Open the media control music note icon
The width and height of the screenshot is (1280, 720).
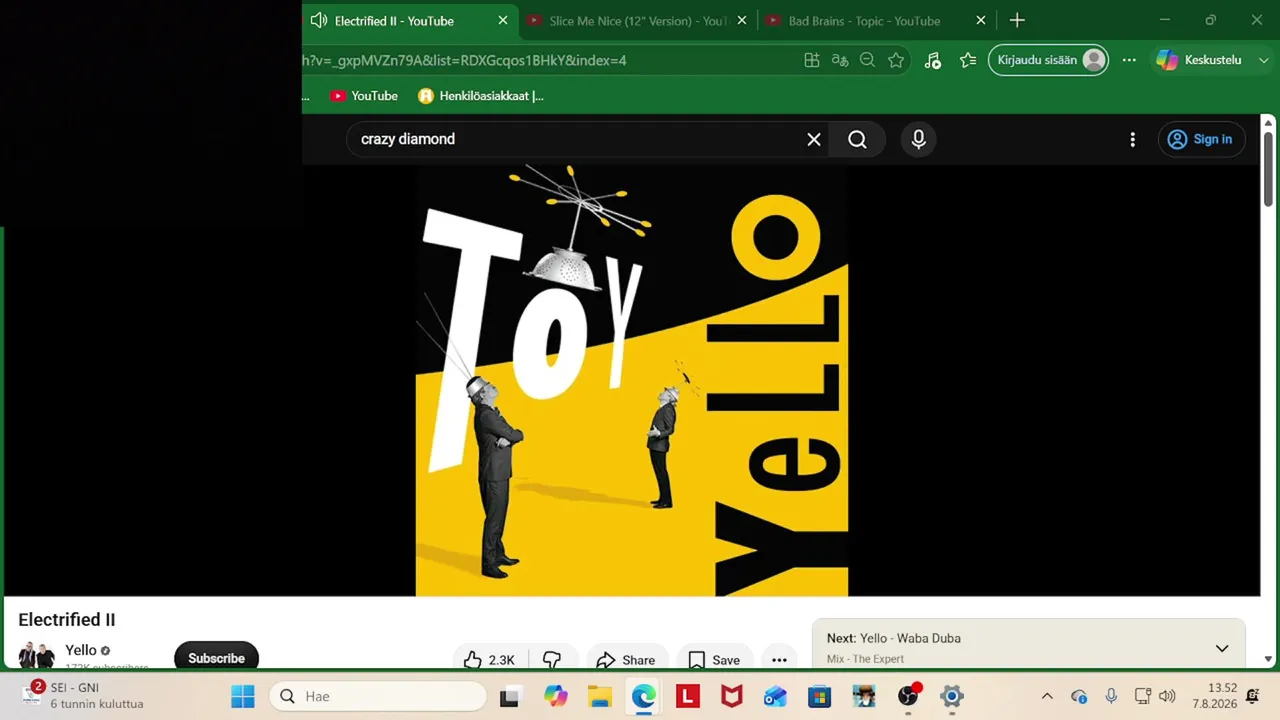coord(932,60)
